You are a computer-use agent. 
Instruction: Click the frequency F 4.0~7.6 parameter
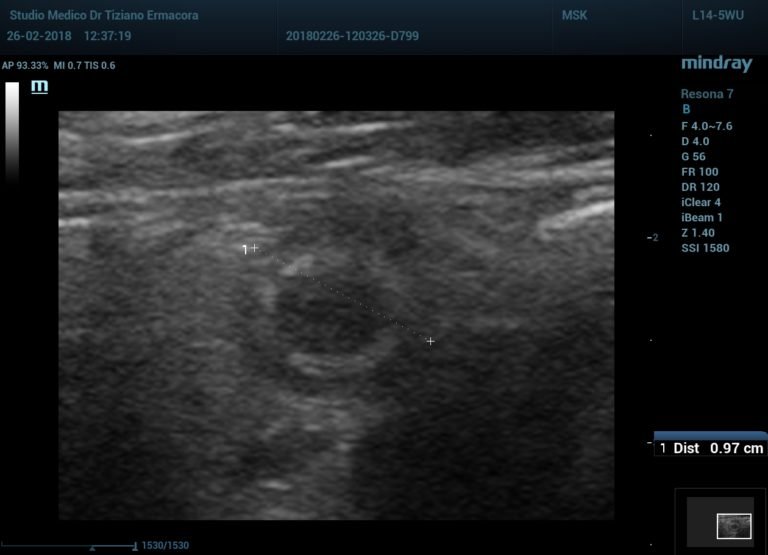tap(706, 126)
